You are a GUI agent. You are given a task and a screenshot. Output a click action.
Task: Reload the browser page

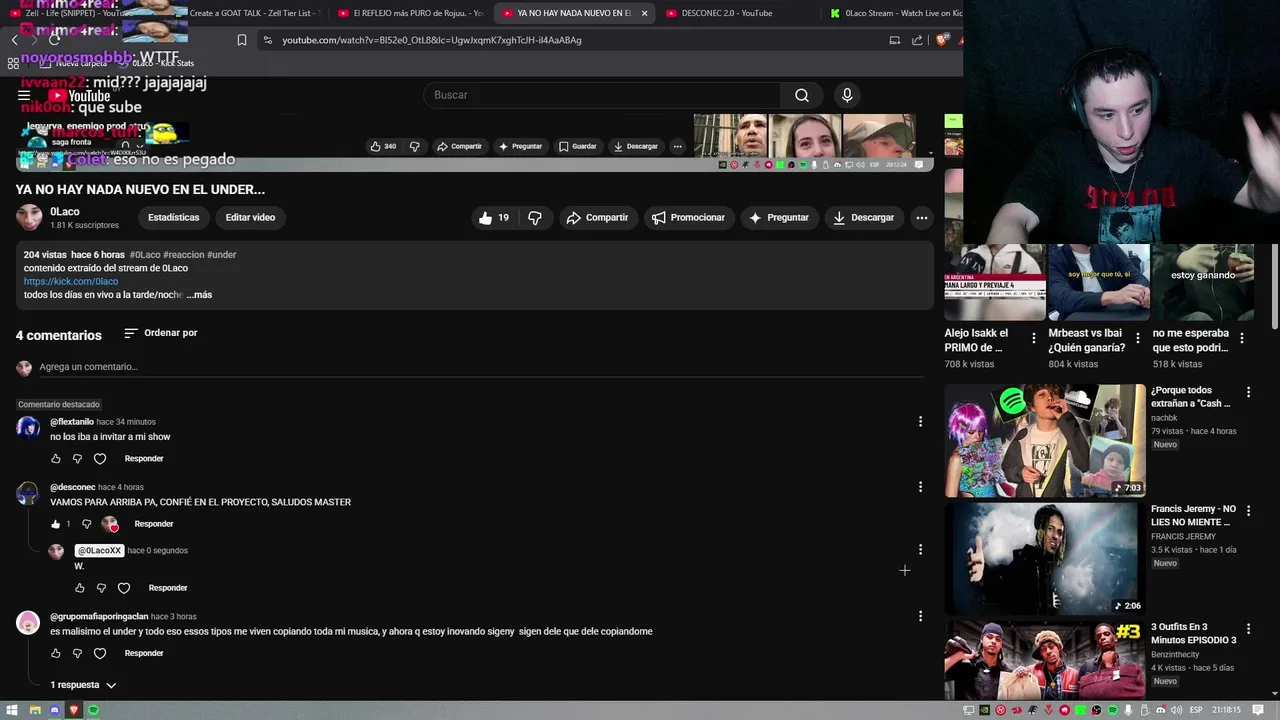pyautogui.click(x=54, y=40)
